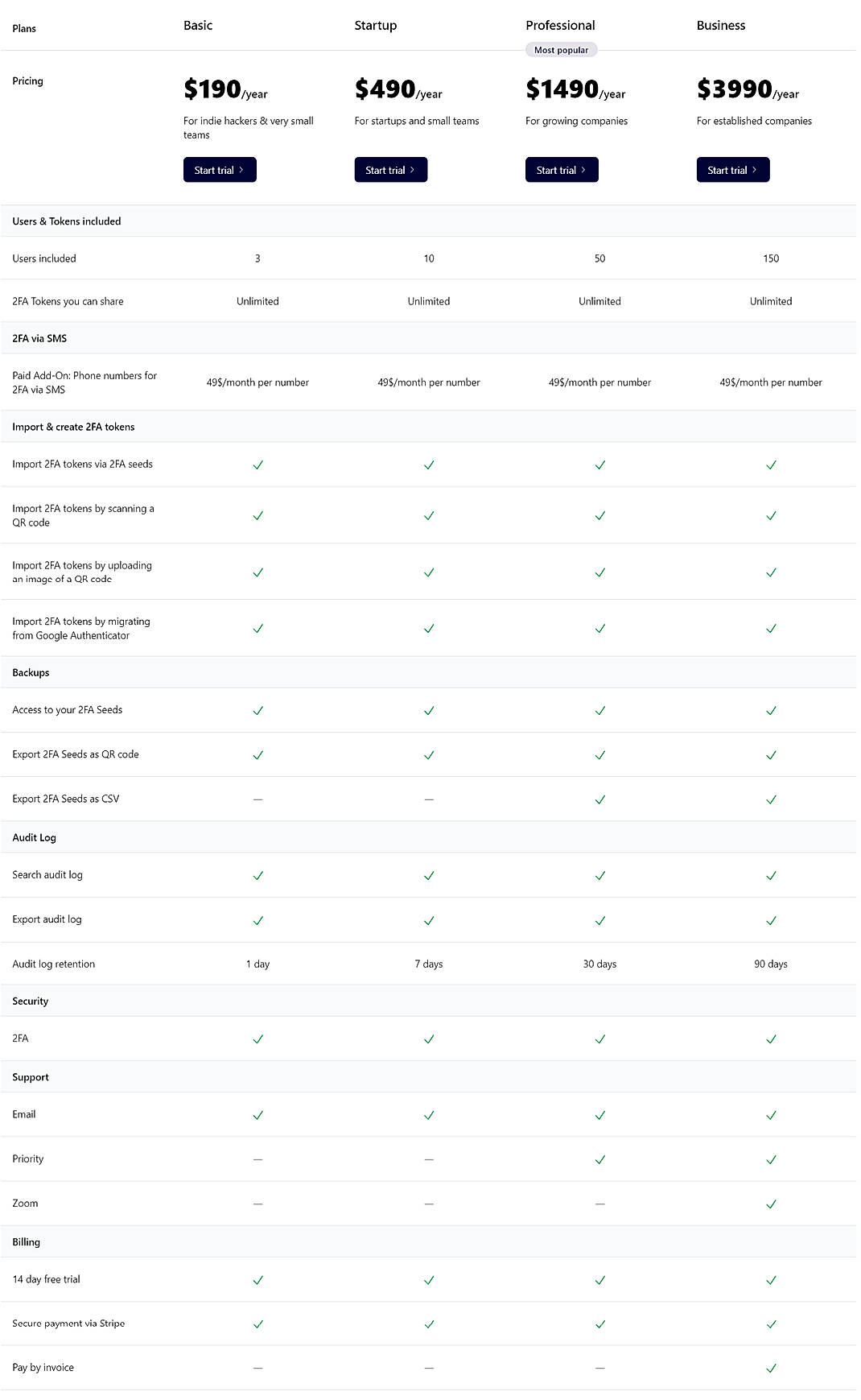Click the Backups section header
The height and width of the screenshot is (1400, 861).
30,672
